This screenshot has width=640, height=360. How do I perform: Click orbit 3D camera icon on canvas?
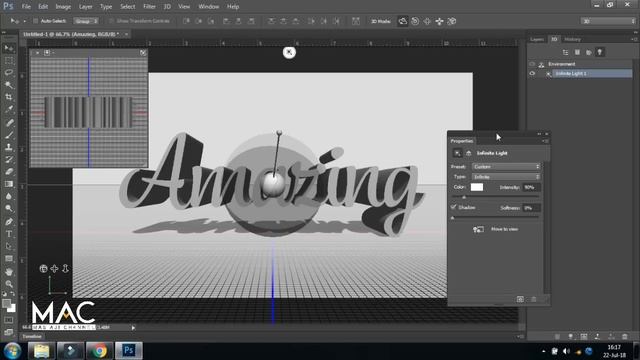pyautogui.click(x=43, y=269)
